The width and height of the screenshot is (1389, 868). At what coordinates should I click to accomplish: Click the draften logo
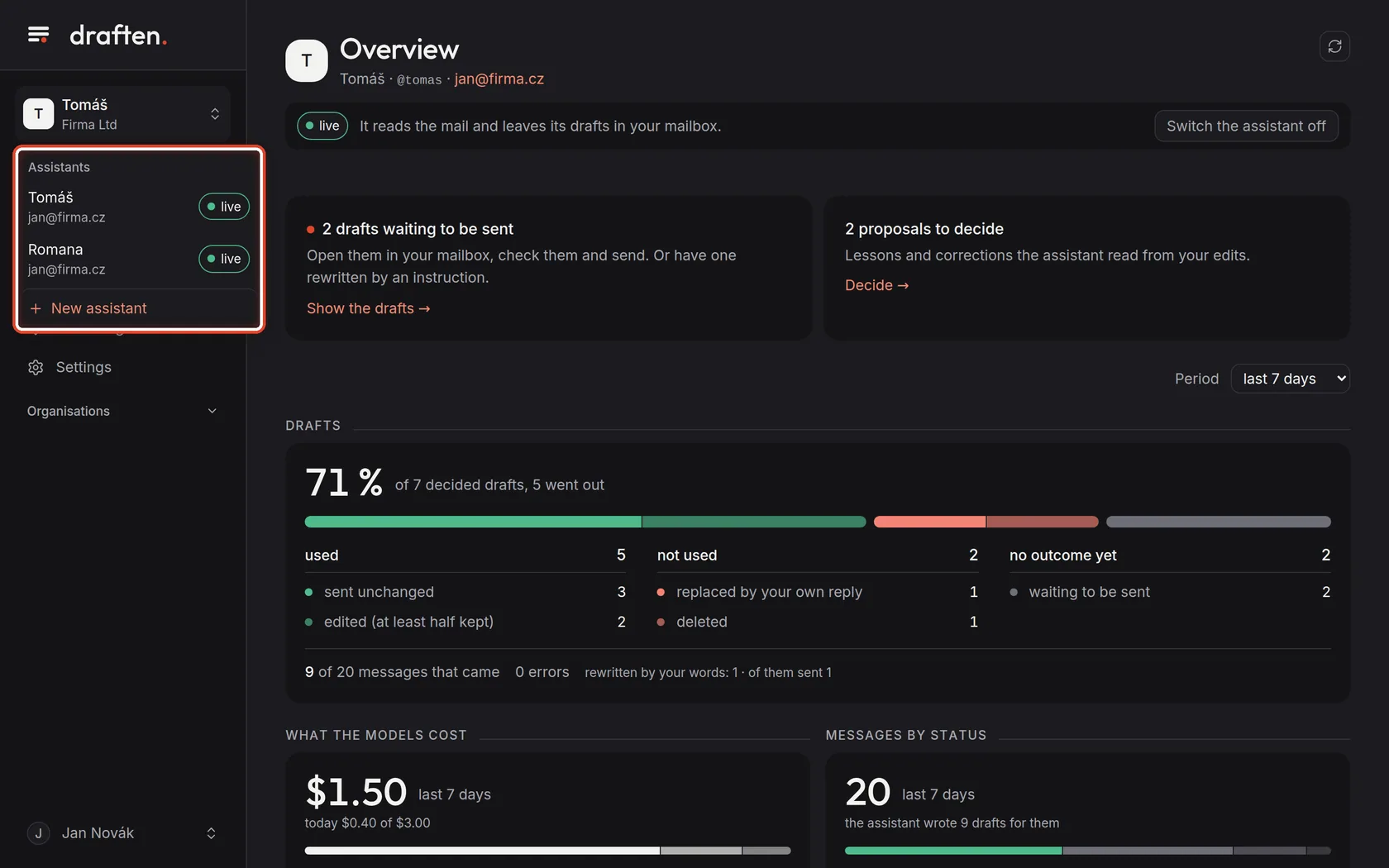[x=118, y=35]
